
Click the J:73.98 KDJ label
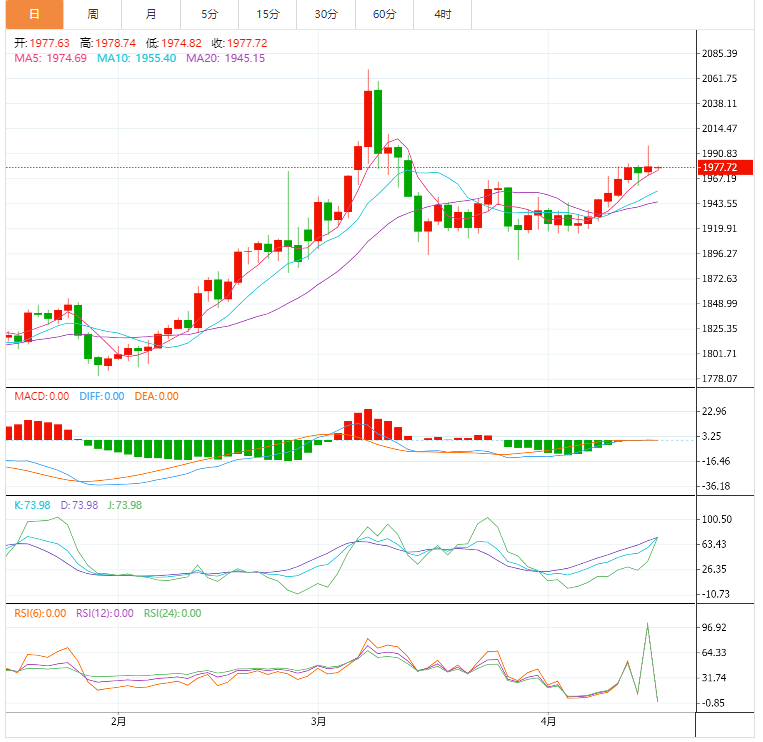click(125, 505)
